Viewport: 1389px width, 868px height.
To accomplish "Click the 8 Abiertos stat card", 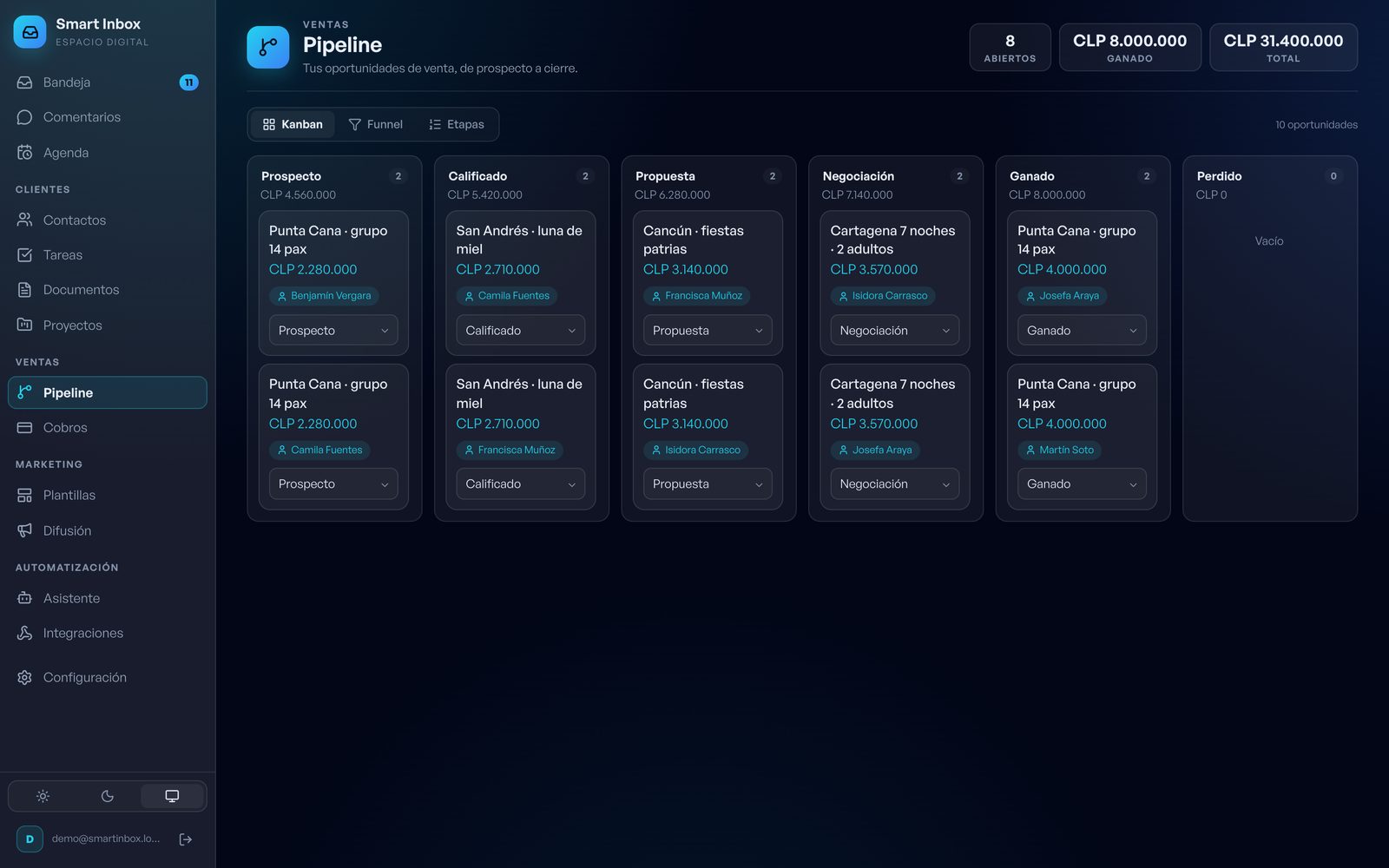I will 1010,47.
